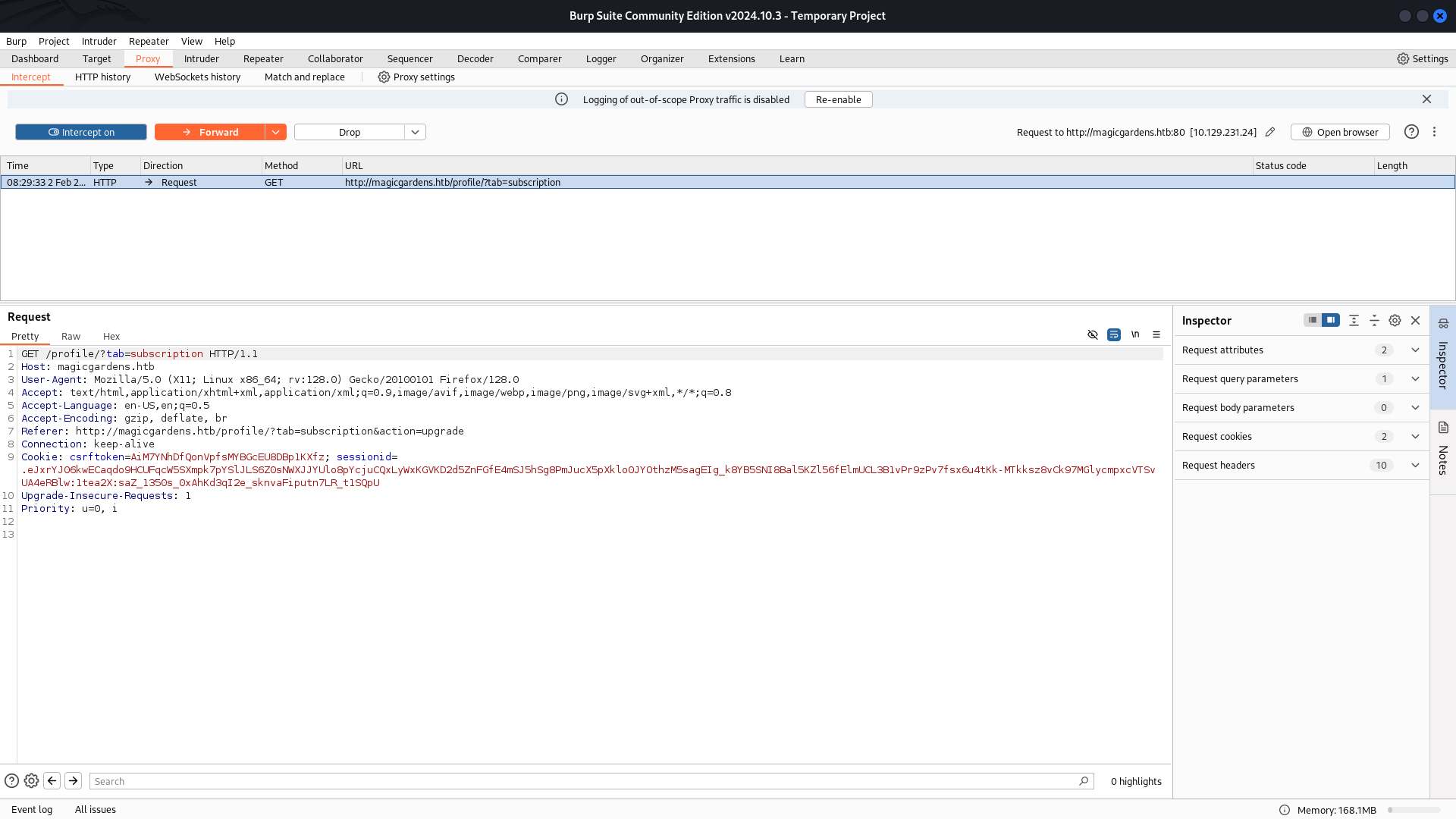Screen dimensions: 1456x819
Task: Switch to HTTP history tab
Action: pyautogui.click(x=102, y=77)
